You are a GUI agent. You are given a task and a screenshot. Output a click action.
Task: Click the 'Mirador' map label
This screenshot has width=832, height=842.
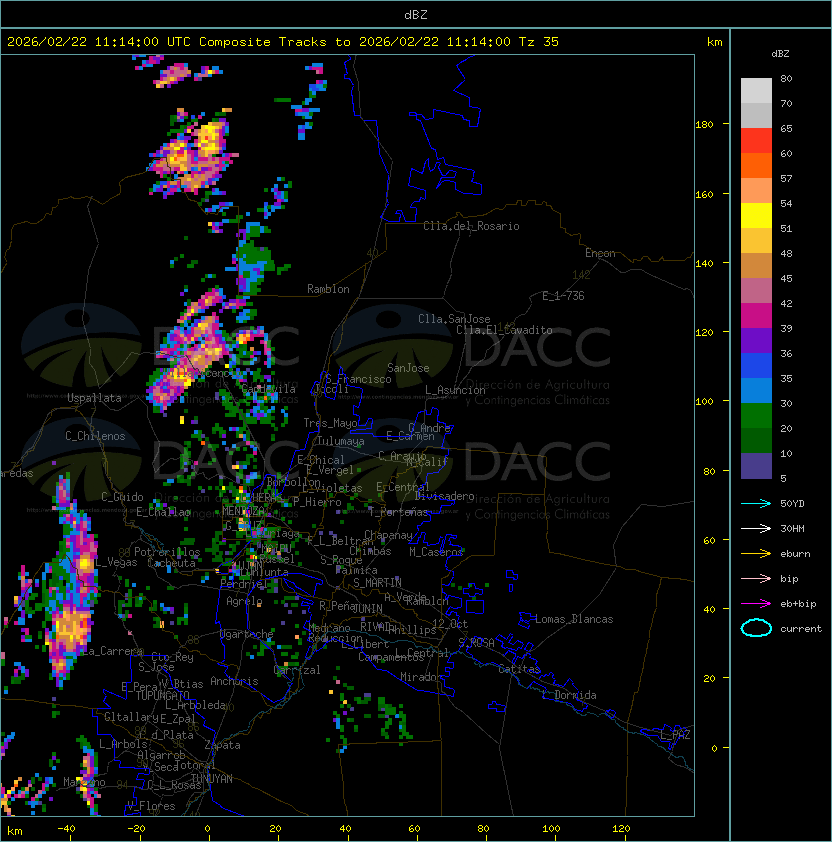point(421,677)
